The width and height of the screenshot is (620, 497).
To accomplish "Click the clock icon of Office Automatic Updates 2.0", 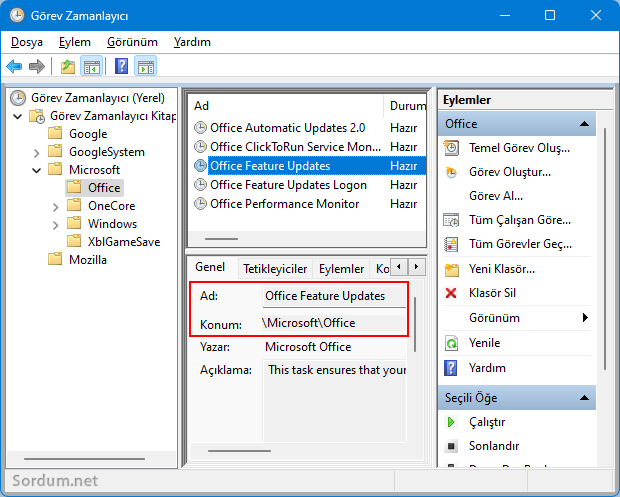I will click(x=200, y=128).
